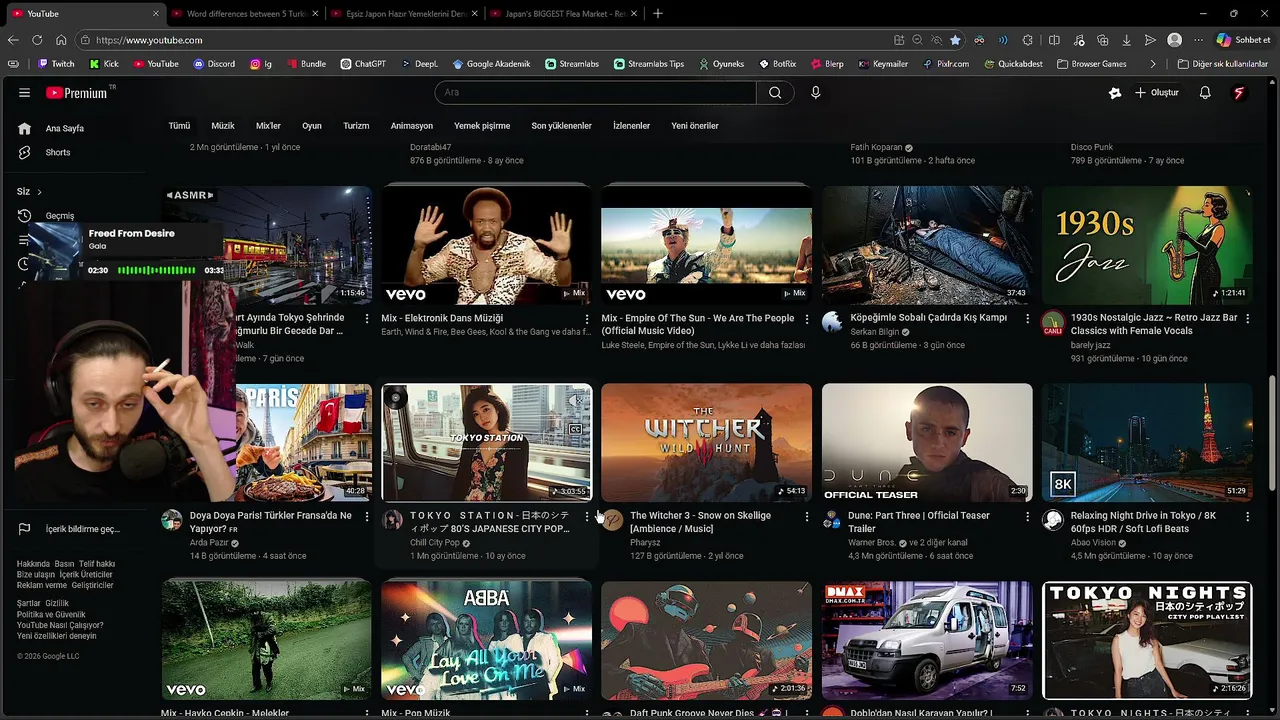The height and width of the screenshot is (720, 1280).
Task: Expand the Siz section chevron
Action: (x=39, y=192)
